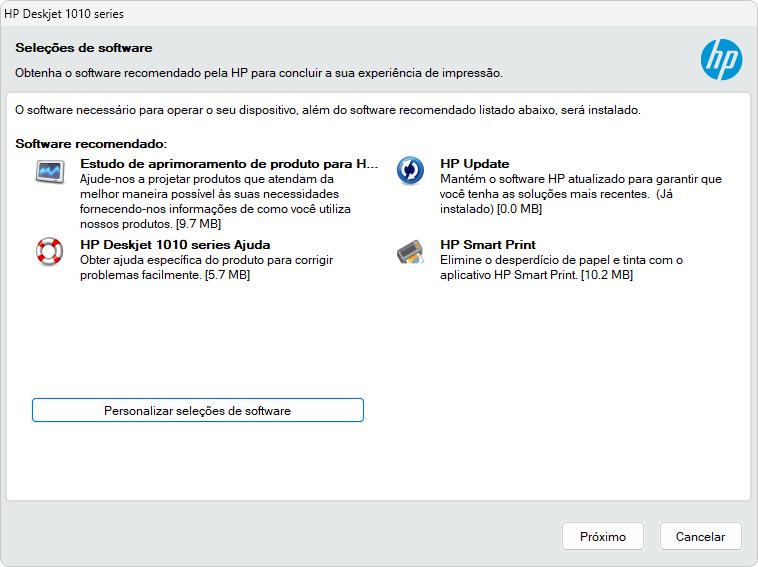Screen dimensions: 758x567
Task: Click the HP Update globe icon
Action: tap(411, 171)
